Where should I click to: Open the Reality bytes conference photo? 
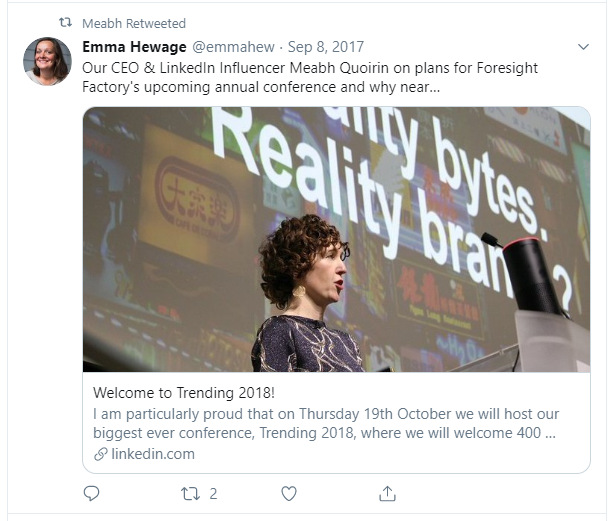point(336,239)
